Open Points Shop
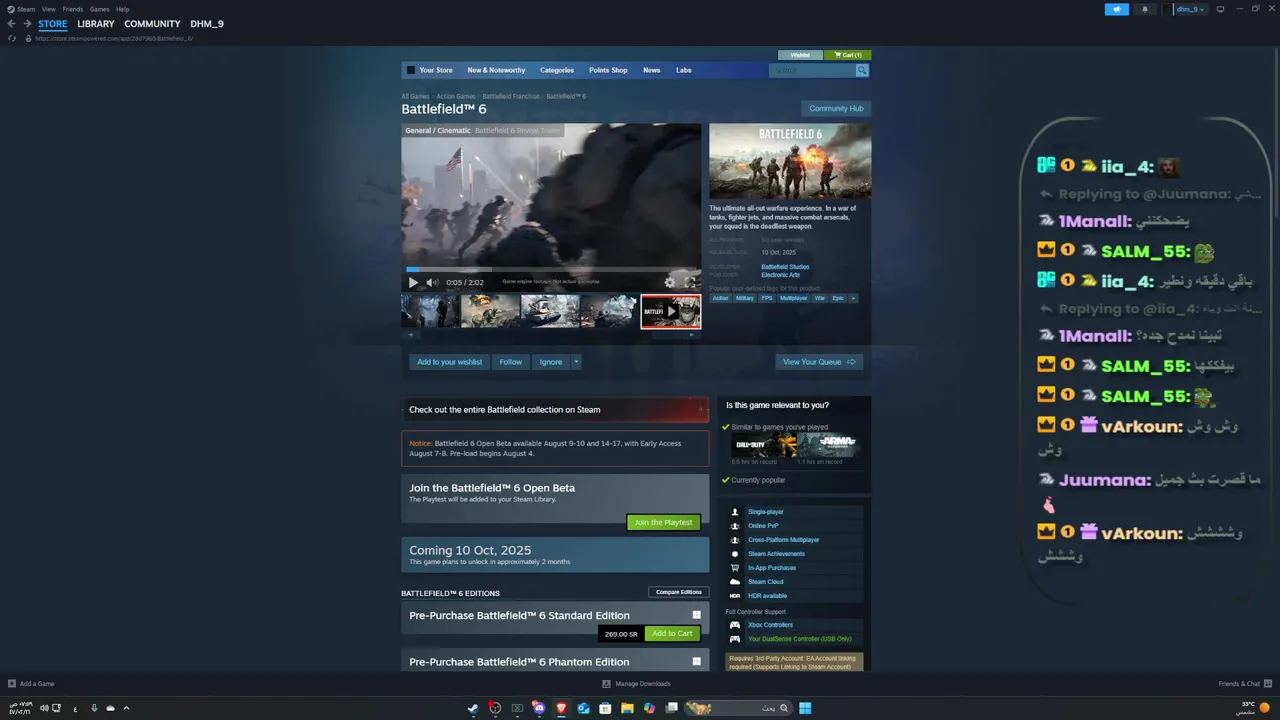 [x=608, y=70]
